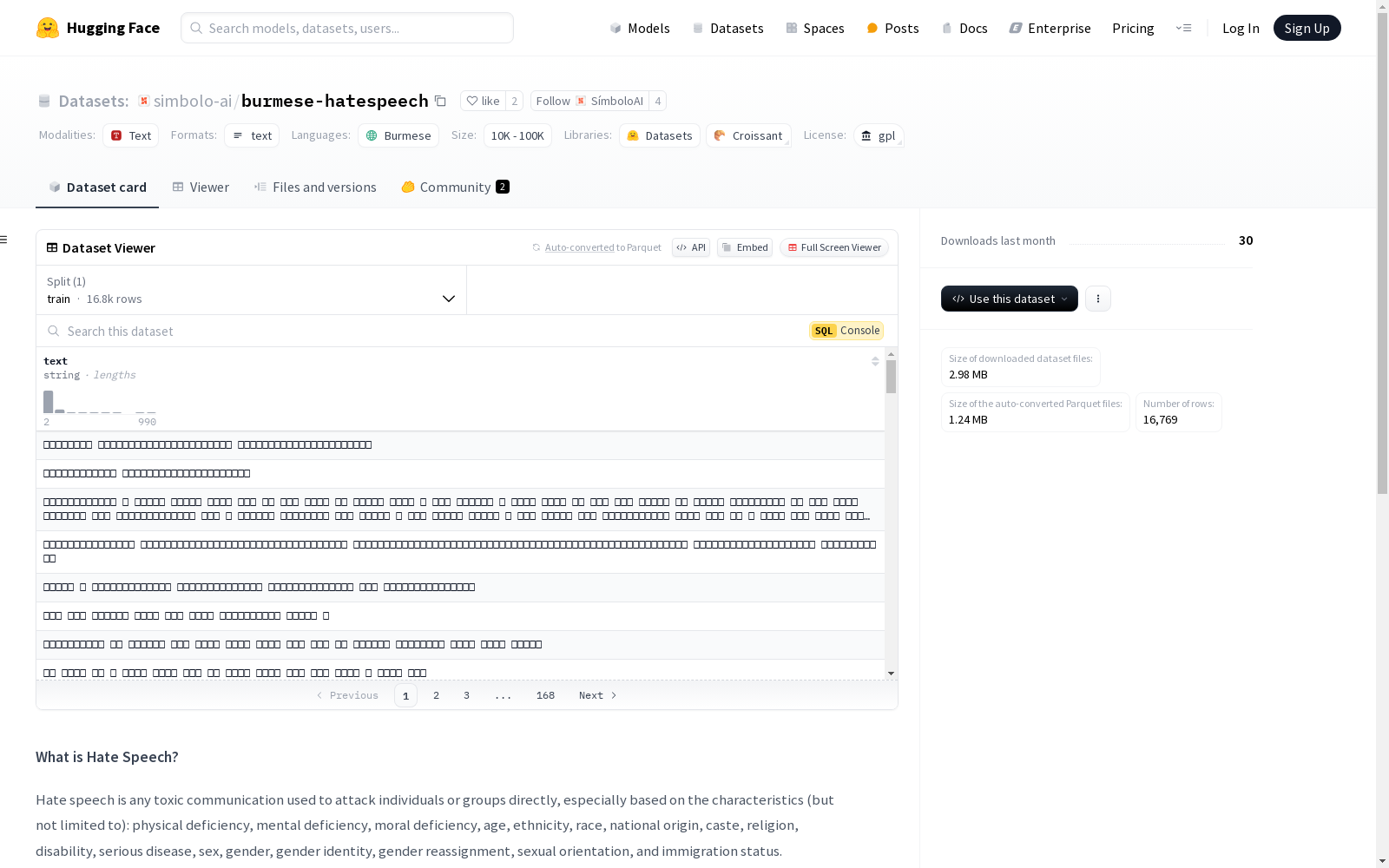The image size is (1389, 868).
Task: Click the follower count 4
Action: point(658,101)
